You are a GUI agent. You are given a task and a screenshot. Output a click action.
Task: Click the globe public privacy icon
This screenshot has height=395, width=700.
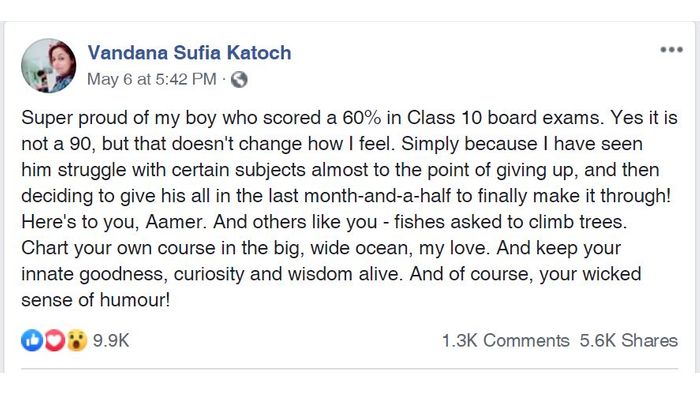pyautogui.click(x=239, y=80)
